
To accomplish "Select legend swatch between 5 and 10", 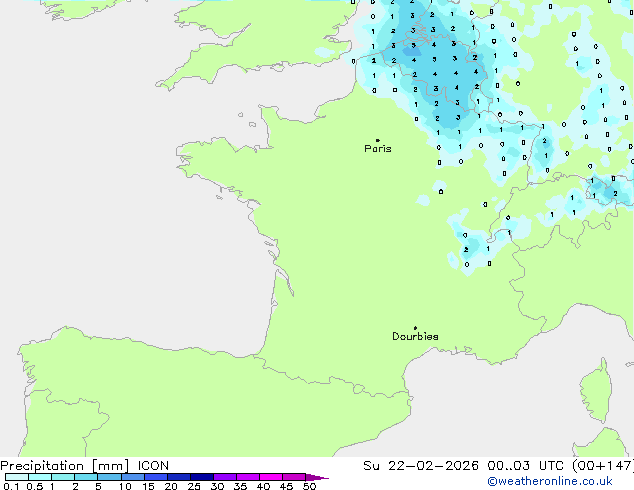I will (109, 477).
